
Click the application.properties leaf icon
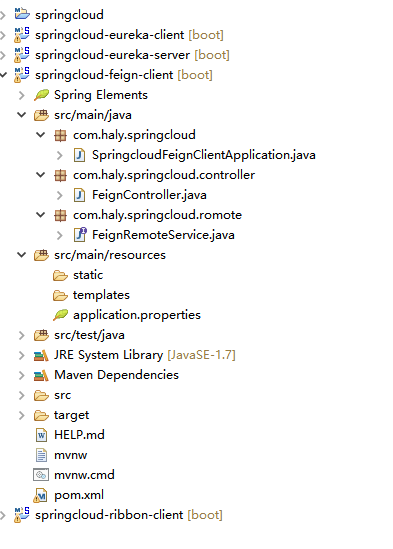click(x=60, y=315)
